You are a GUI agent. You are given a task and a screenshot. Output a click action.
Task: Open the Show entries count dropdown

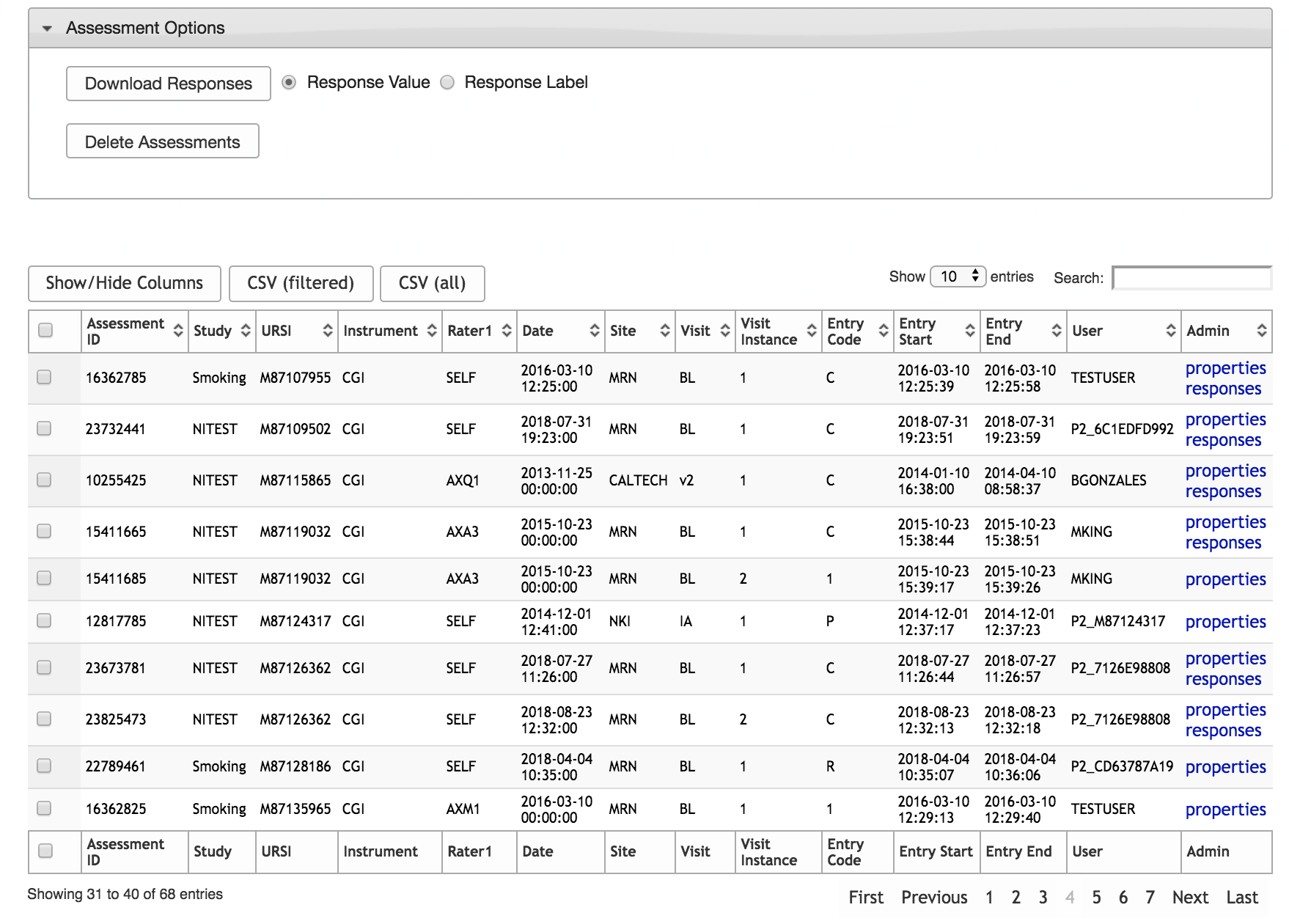[x=958, y=276]
